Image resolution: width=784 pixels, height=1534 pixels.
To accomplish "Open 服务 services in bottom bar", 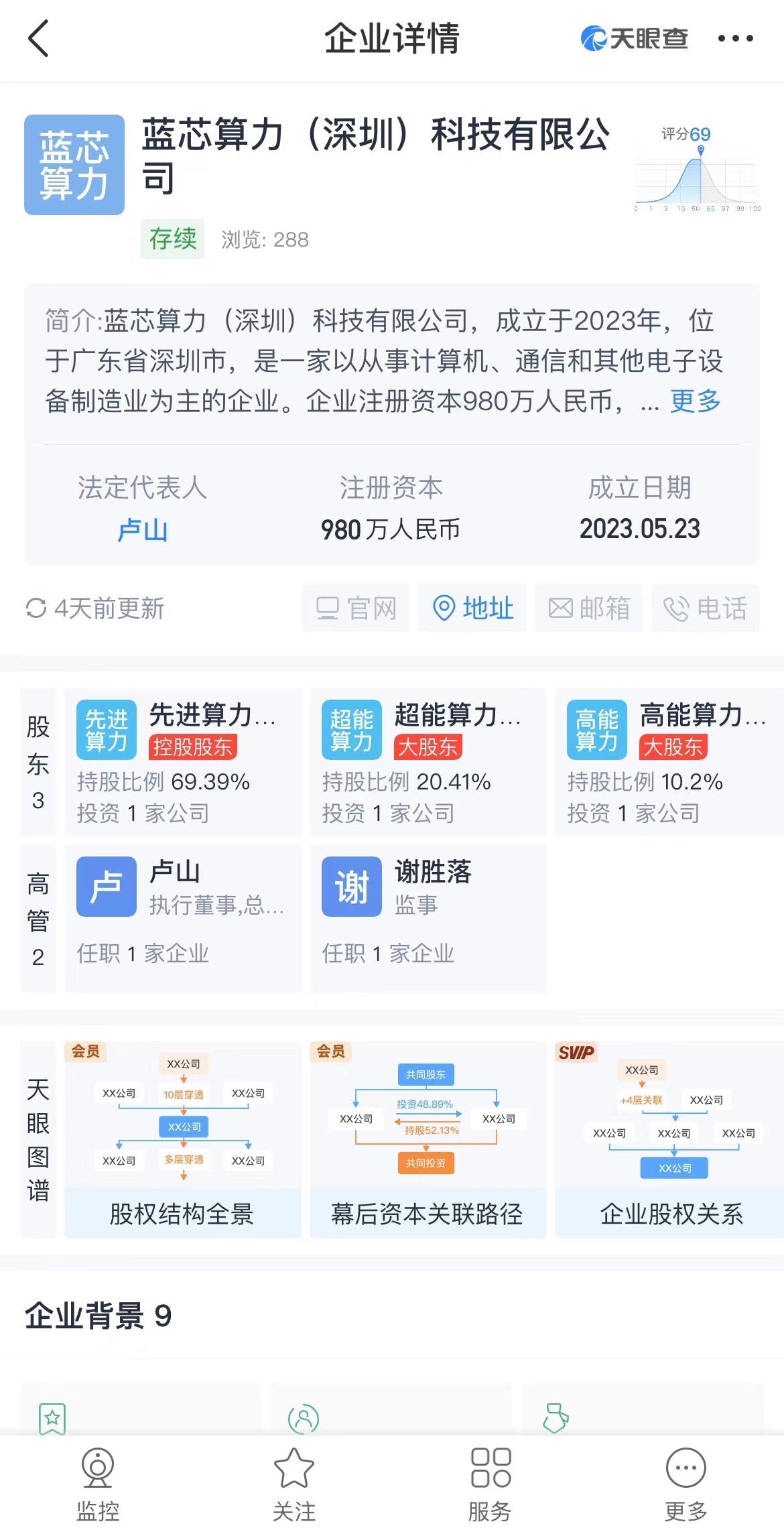I will (491, 1486).
